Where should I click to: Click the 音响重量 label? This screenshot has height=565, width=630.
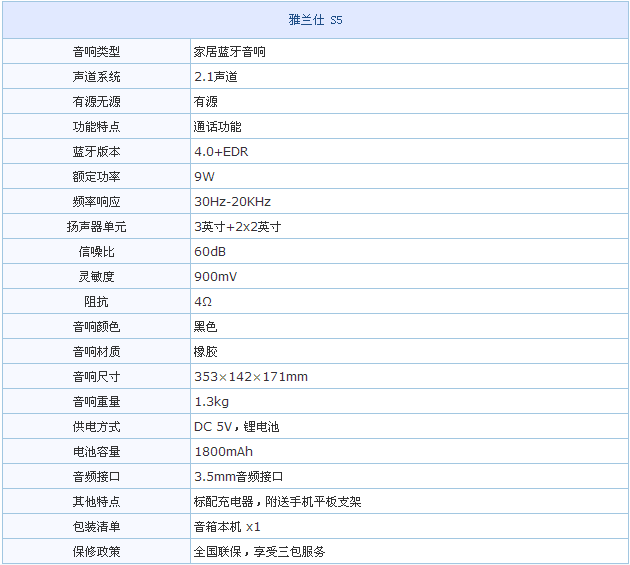96,401
